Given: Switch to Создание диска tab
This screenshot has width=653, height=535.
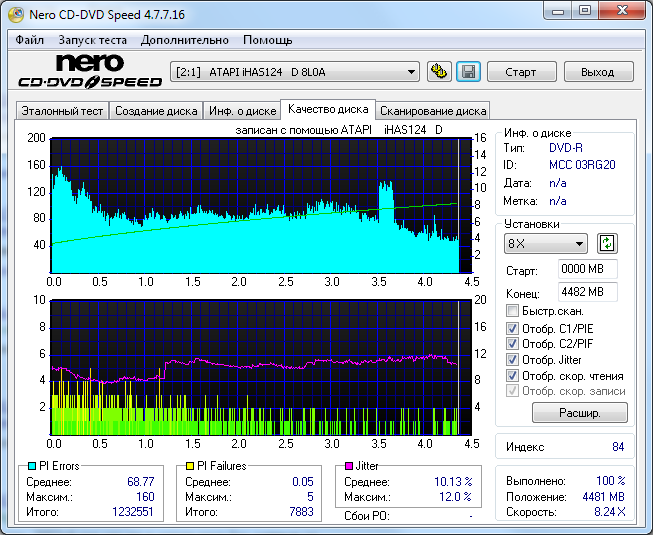Looking at the screenshot, I should (156, 111).
